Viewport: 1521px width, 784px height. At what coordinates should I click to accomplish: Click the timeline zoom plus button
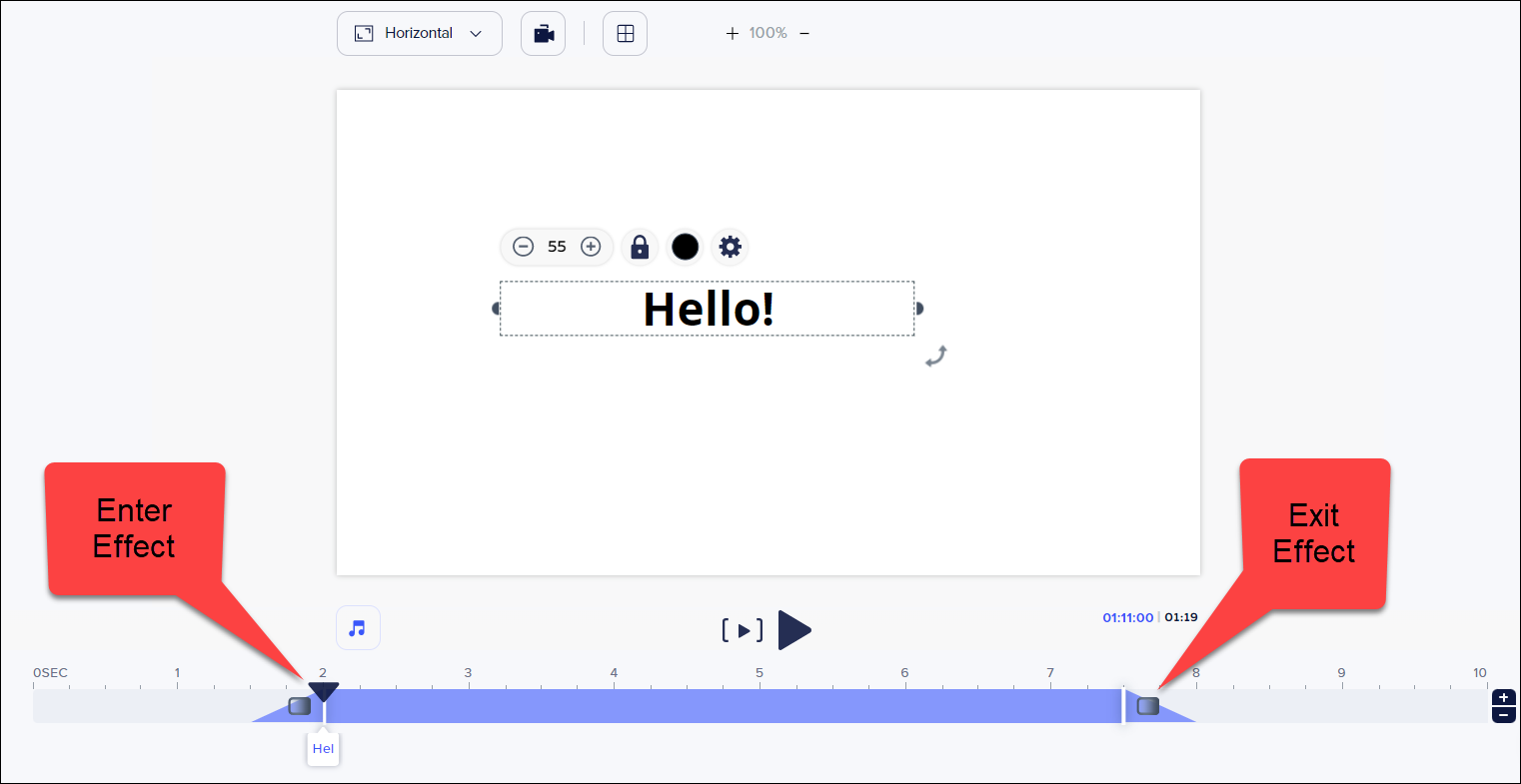click(1504, 699)
